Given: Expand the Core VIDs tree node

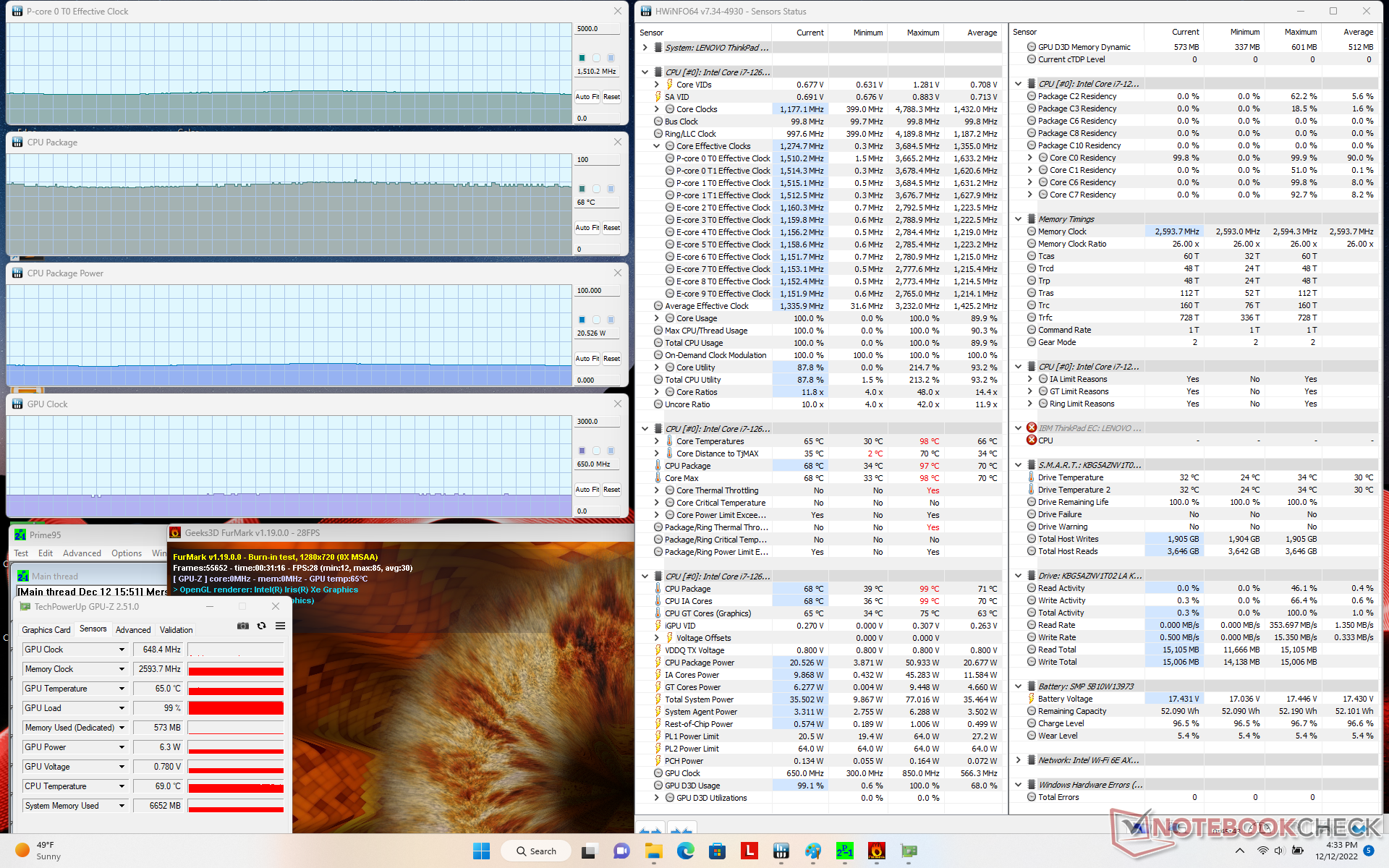Looking at the screenshot, I should 657,85.
